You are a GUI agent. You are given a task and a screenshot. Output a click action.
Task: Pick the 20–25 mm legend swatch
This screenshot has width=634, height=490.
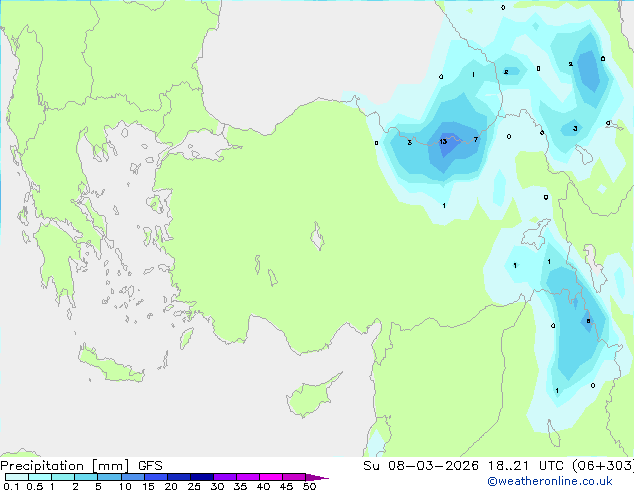179,477
